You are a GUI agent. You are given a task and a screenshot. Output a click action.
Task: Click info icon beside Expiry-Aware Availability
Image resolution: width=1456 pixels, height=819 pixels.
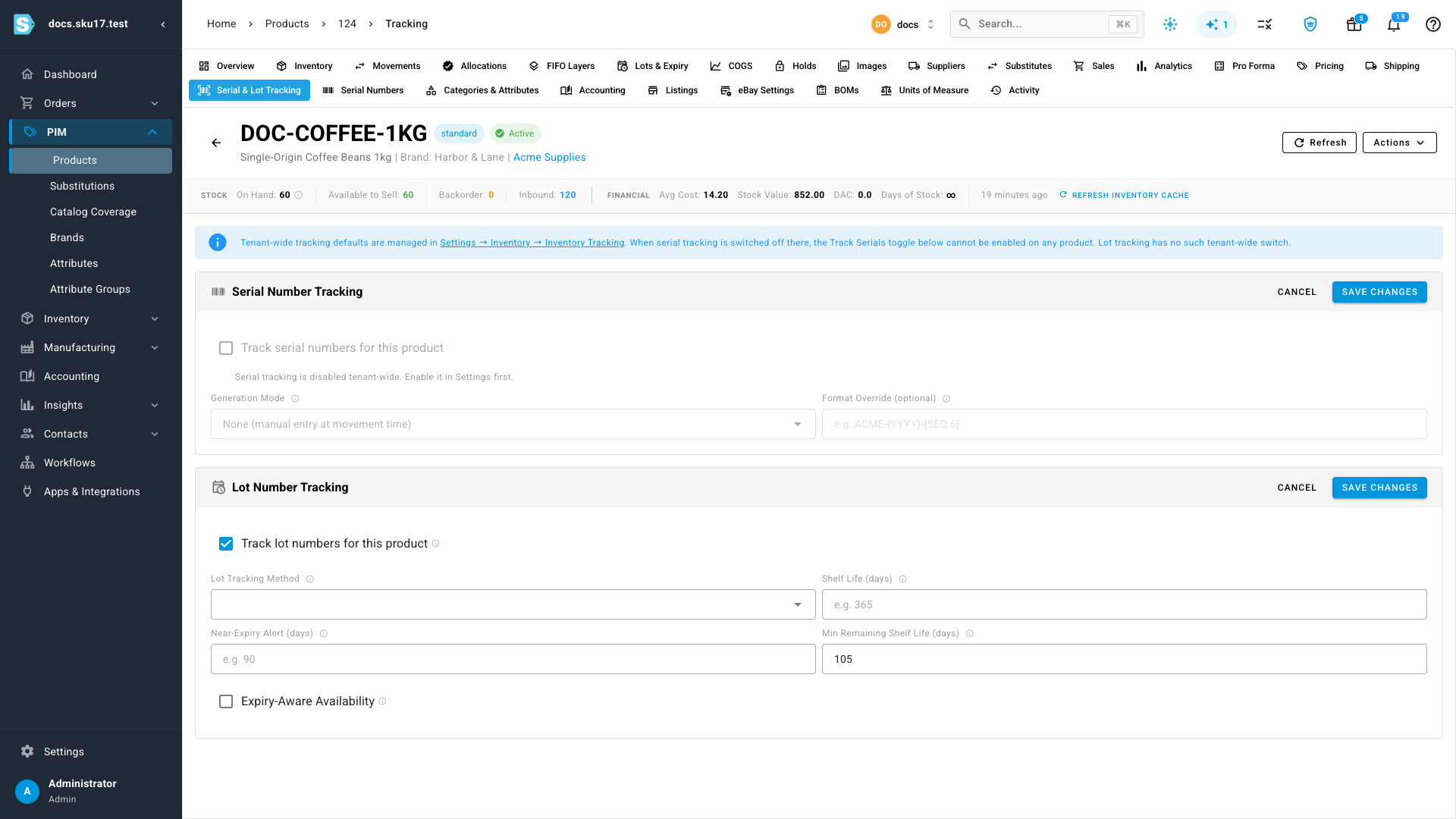(x=382, y=701)
